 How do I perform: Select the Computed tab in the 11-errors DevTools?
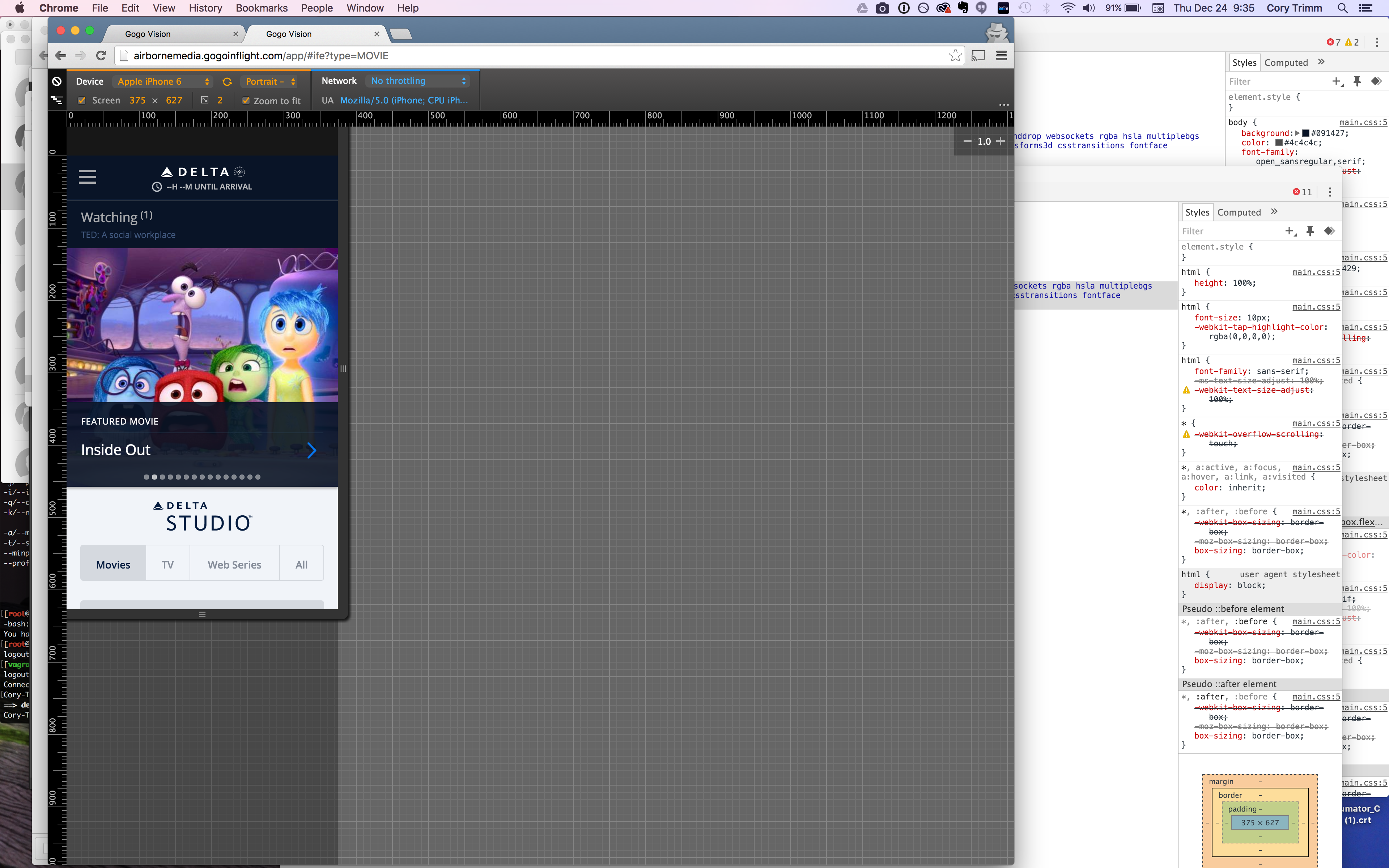click(x=1239, y=212)
